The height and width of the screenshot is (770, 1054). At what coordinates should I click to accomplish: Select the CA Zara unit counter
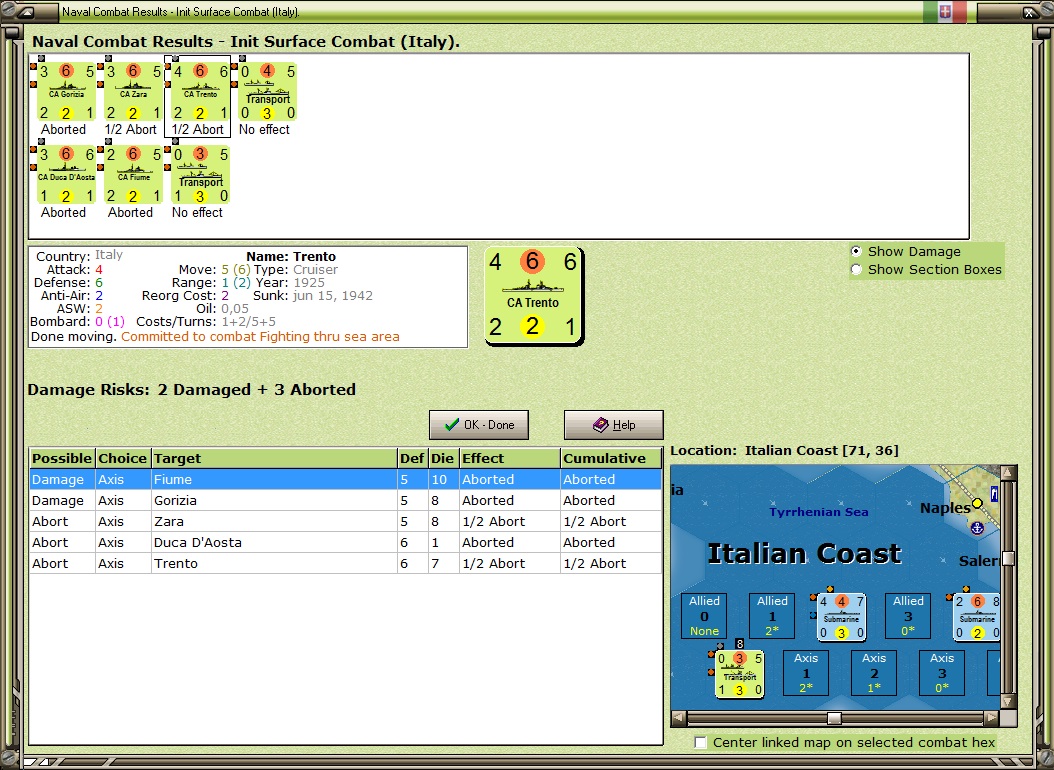(x=133, y=91)
